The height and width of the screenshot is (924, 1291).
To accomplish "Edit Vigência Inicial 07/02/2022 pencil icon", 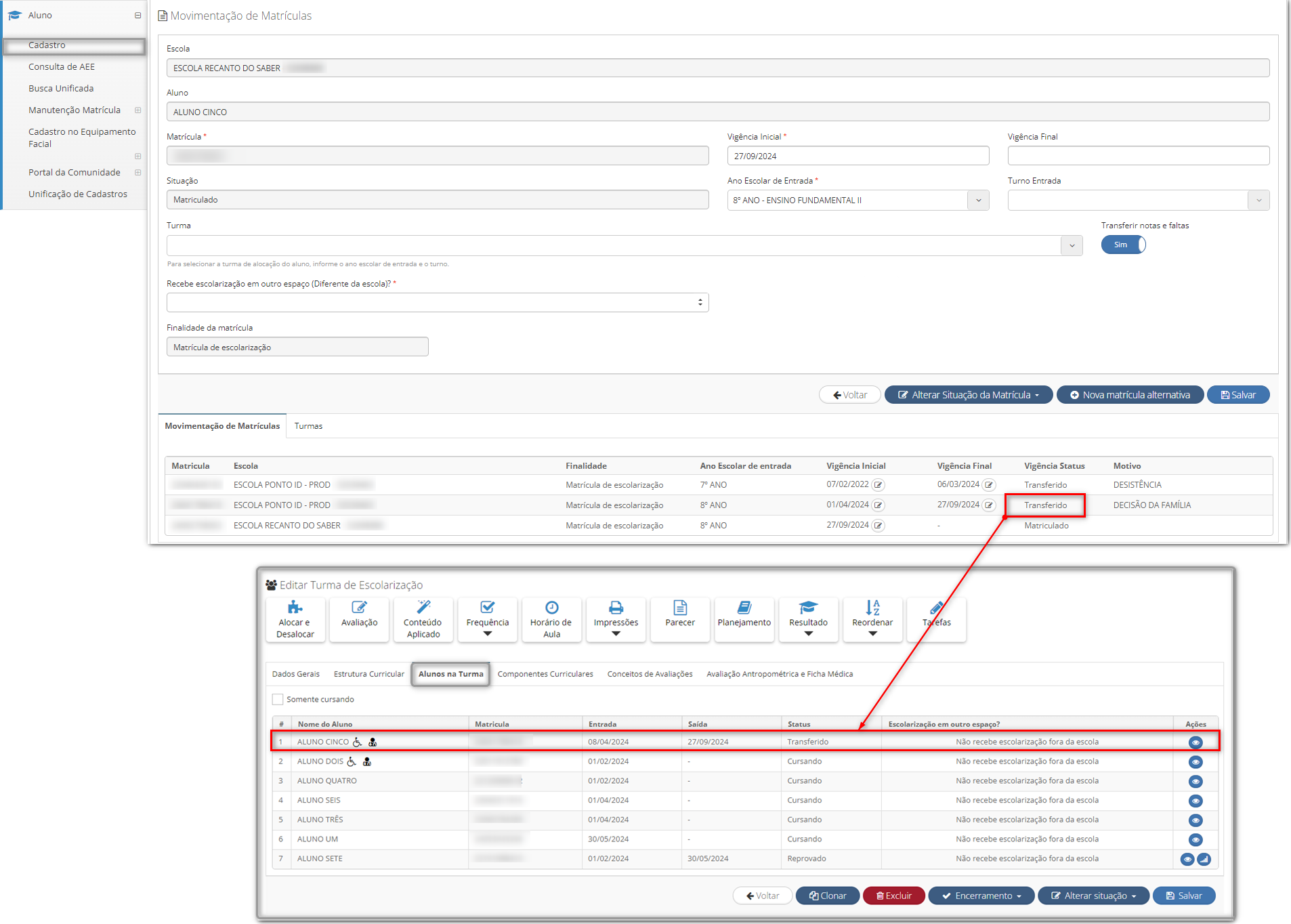I will coord(878,485).
